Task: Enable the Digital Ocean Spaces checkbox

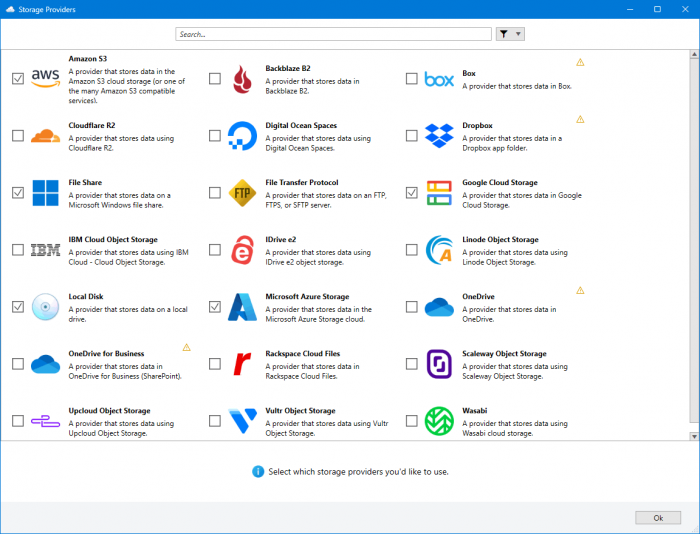Action: pos(215,135)
